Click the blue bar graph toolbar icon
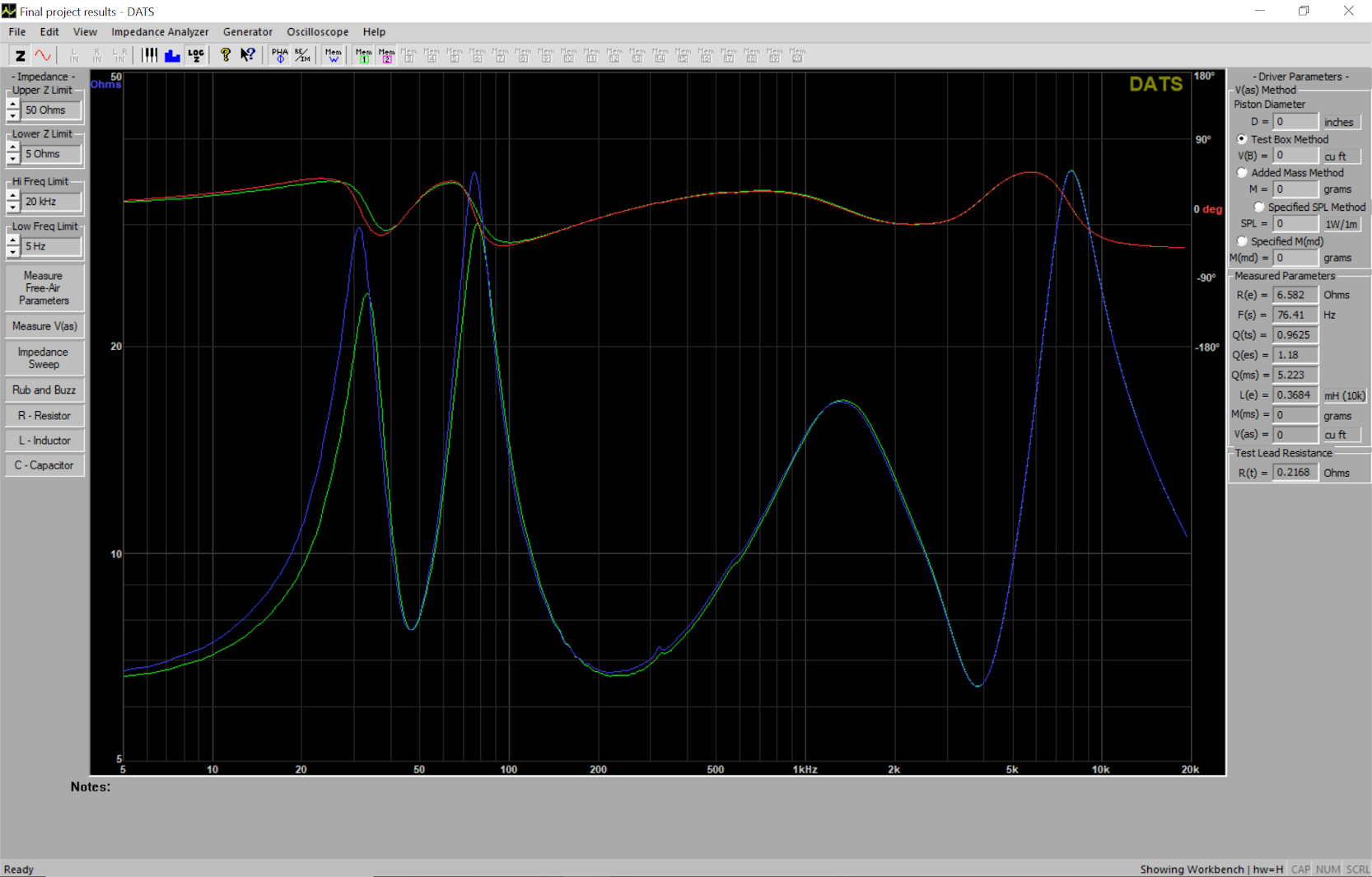 click(x=172, y=55)
